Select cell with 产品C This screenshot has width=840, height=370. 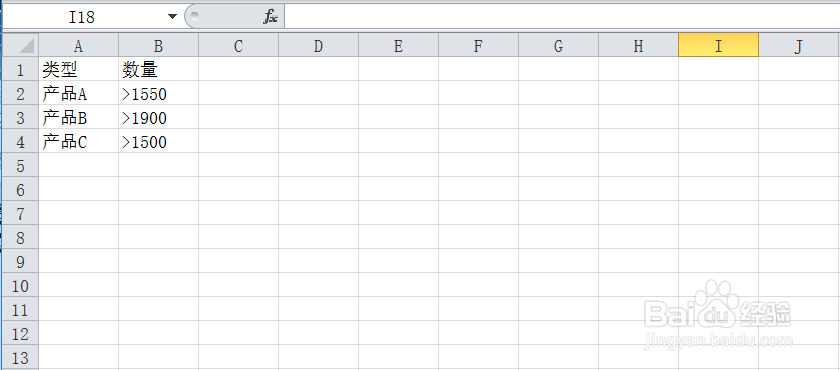tap(78, 141)
